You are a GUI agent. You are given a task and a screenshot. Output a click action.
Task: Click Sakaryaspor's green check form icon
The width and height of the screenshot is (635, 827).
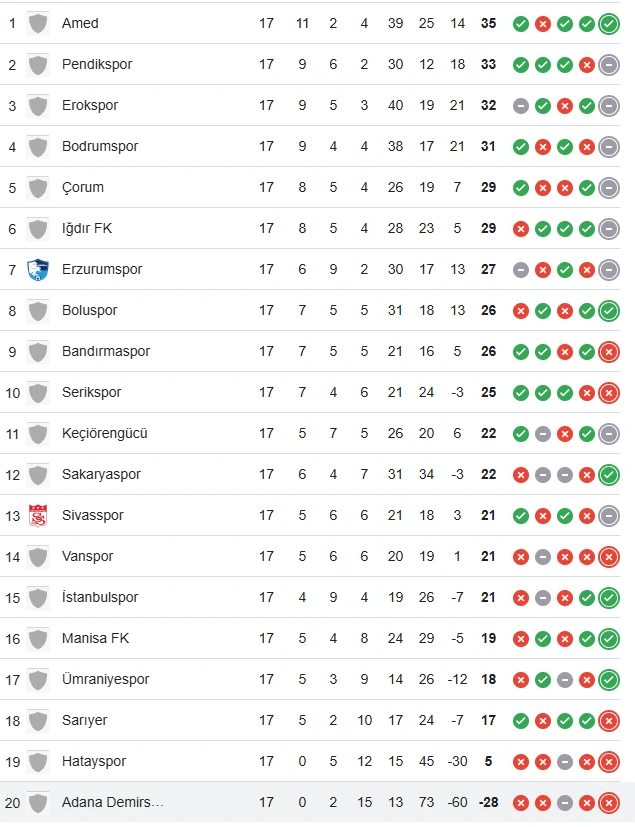[608, 474]
